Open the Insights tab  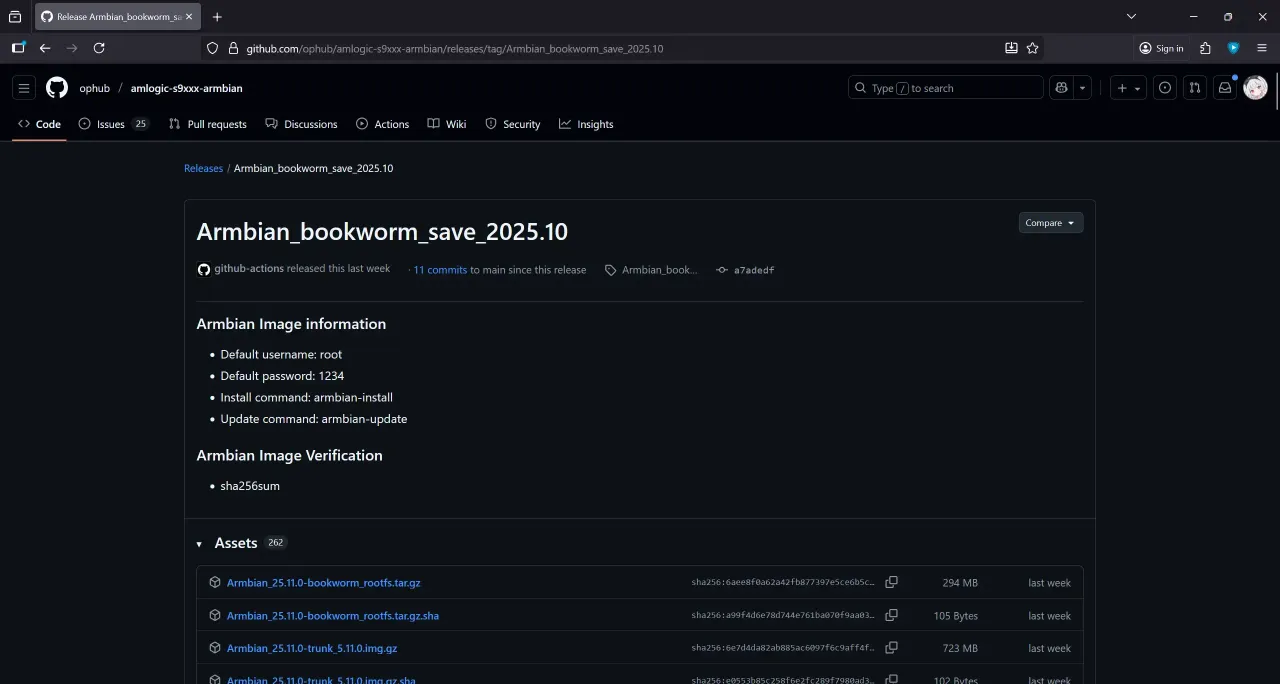tap(586, 124)
